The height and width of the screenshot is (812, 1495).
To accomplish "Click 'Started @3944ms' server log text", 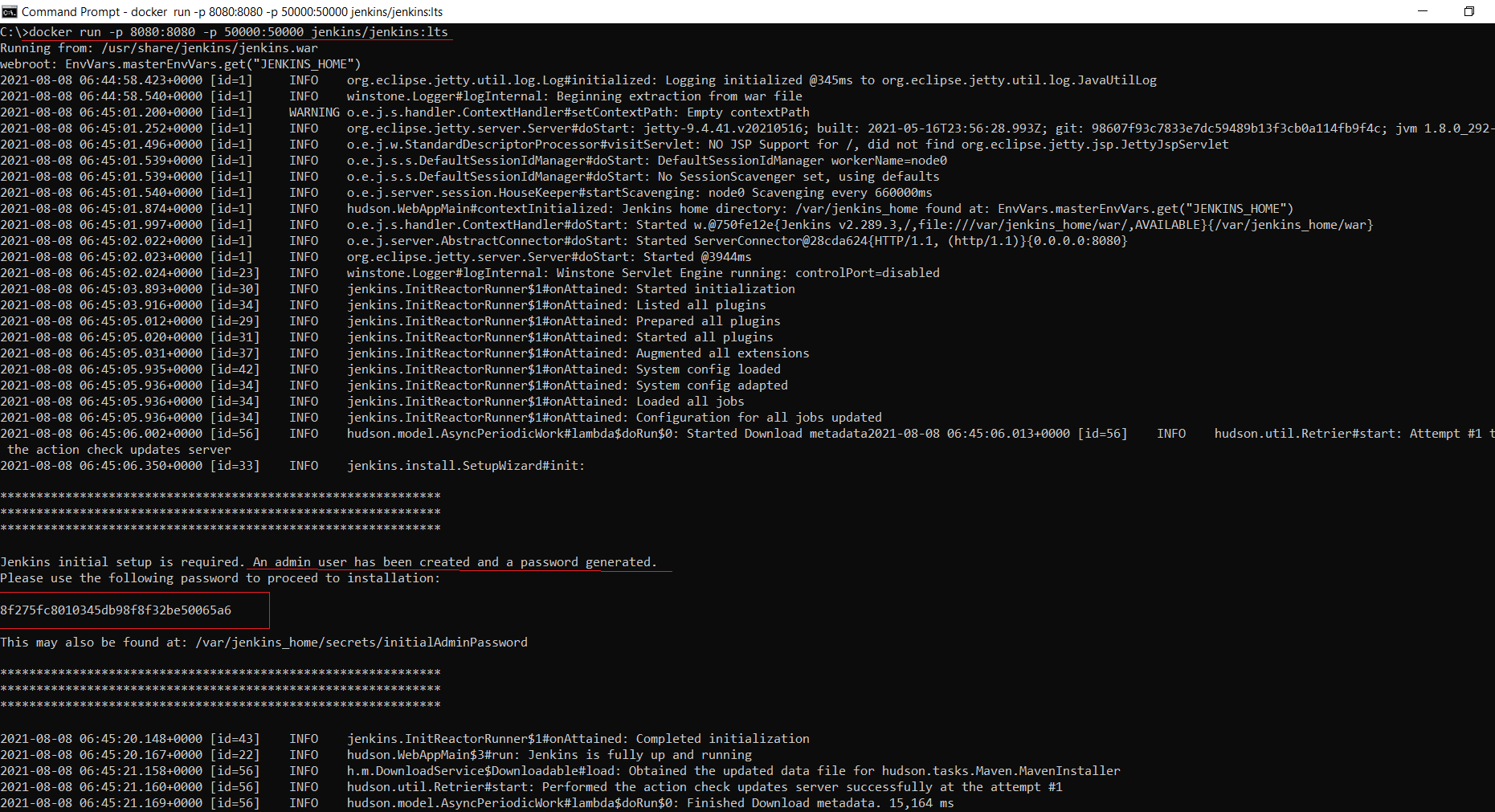I will click(697, 257).
